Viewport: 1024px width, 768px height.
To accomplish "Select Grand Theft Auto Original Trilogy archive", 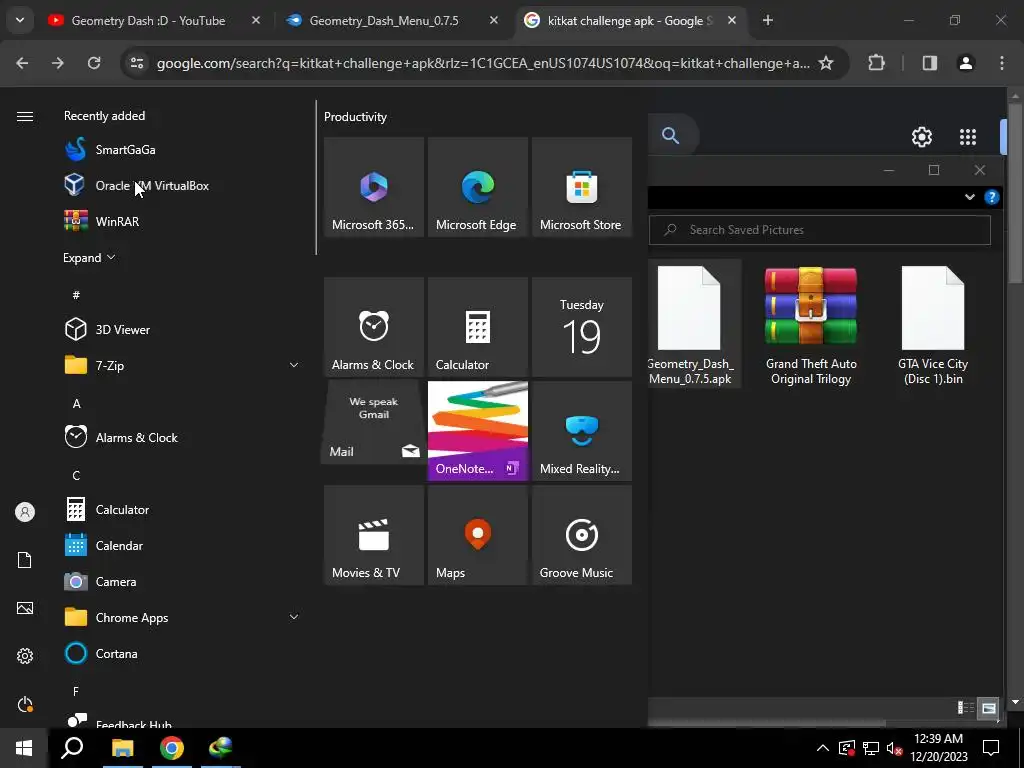I will 811,325.
